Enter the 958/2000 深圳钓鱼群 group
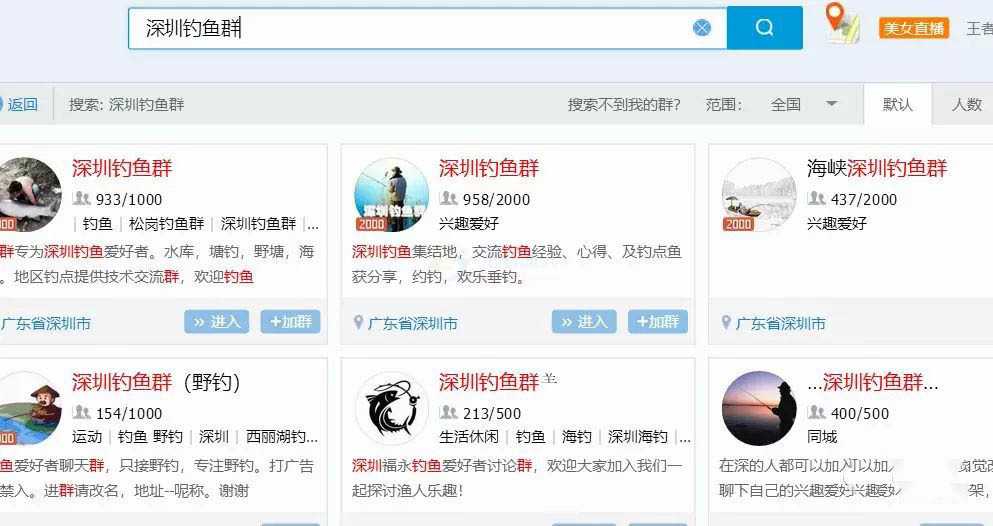 pyautogui.click(x=584, y=321)
